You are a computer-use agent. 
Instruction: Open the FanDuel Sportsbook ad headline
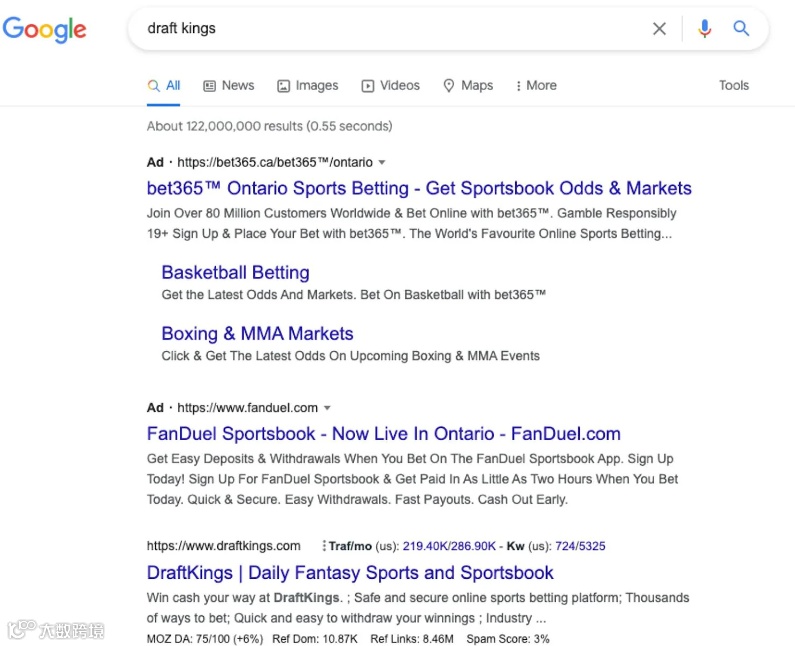point(384,434)
